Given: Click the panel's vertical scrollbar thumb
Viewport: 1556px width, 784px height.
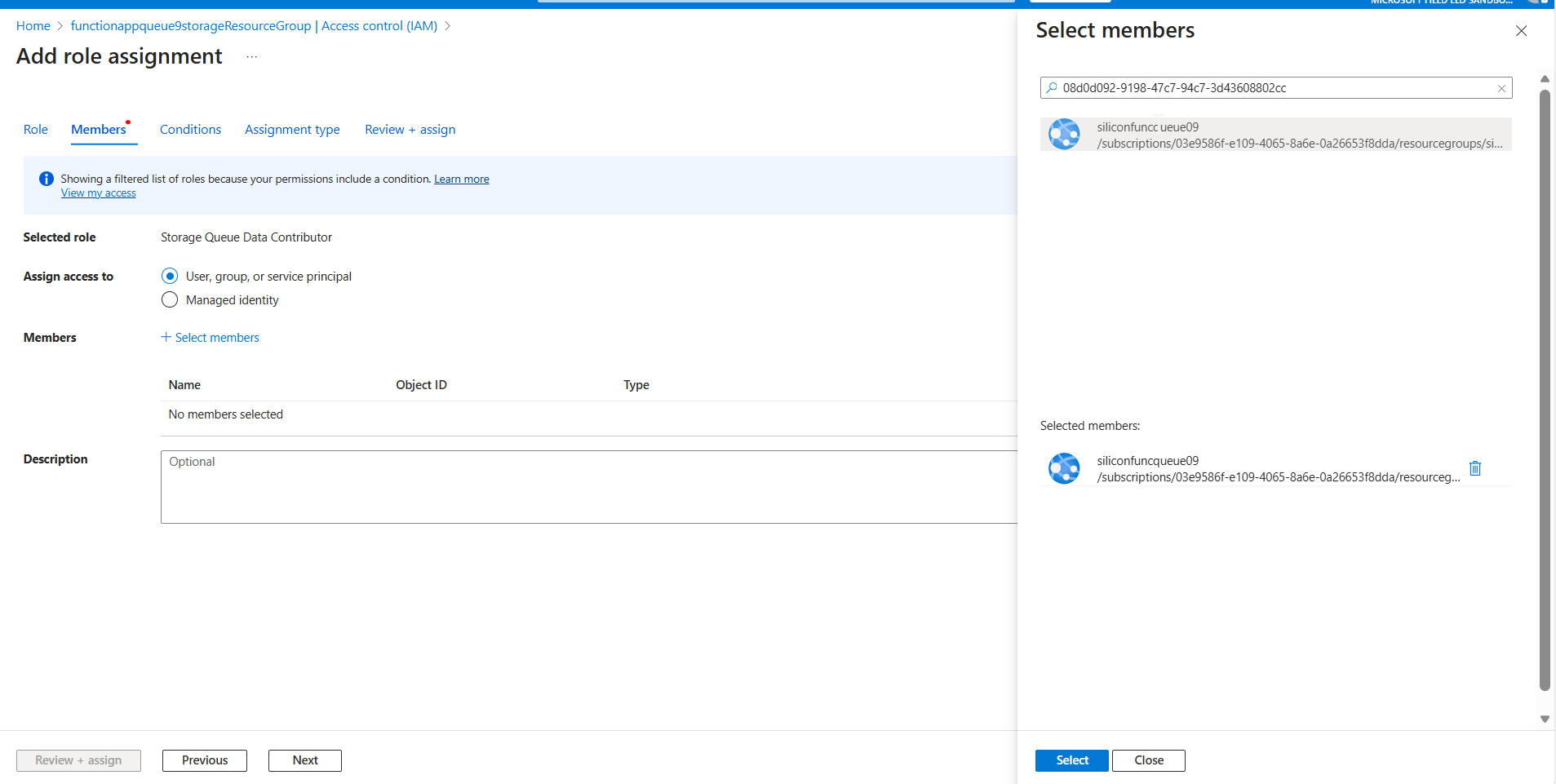Looking at the screenshot, I should pyautogui.click(x=1545, y=390).
